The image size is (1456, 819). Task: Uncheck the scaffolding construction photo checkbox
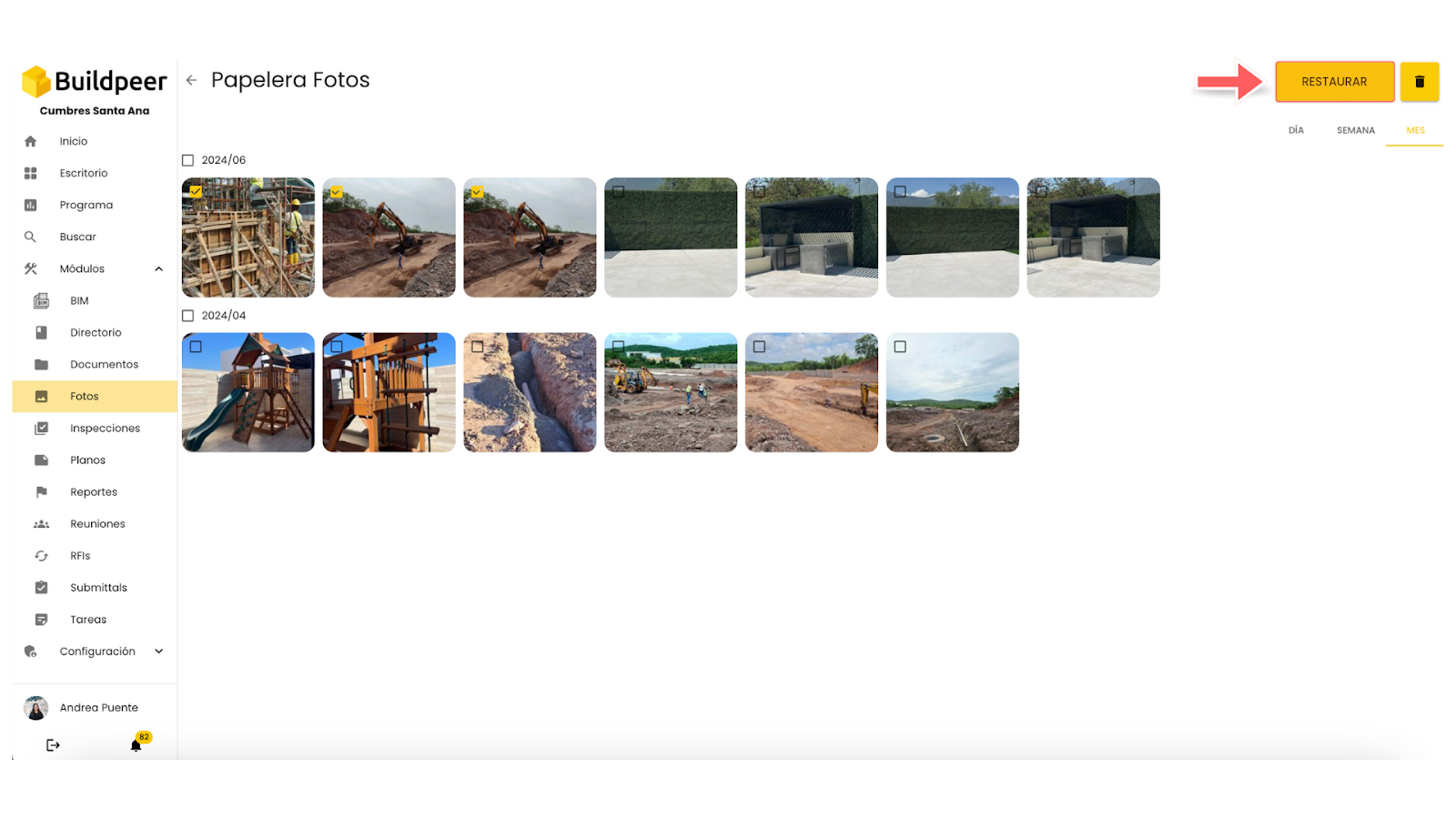point(196,191)
